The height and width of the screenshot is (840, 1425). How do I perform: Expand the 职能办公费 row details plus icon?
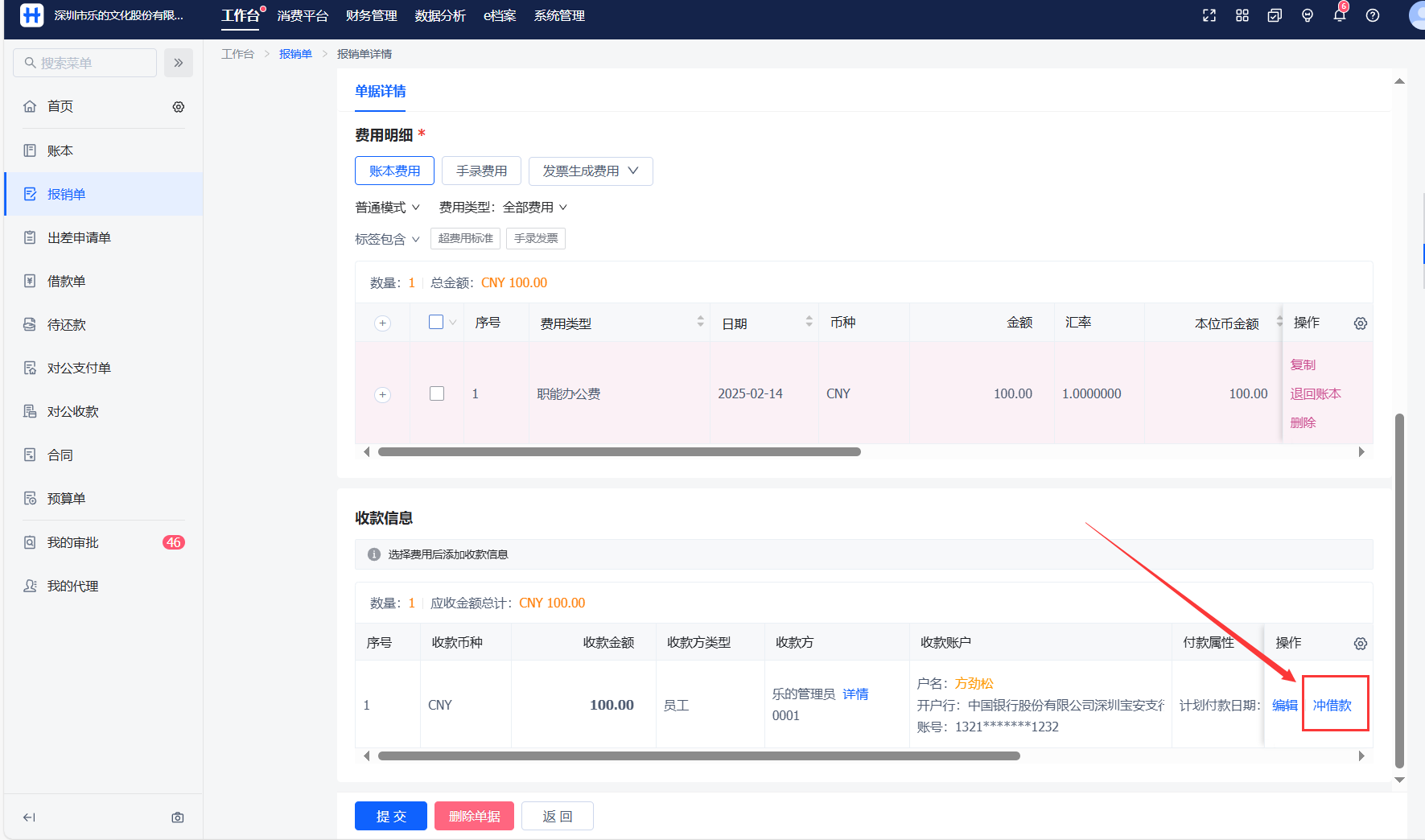(383, 394)
